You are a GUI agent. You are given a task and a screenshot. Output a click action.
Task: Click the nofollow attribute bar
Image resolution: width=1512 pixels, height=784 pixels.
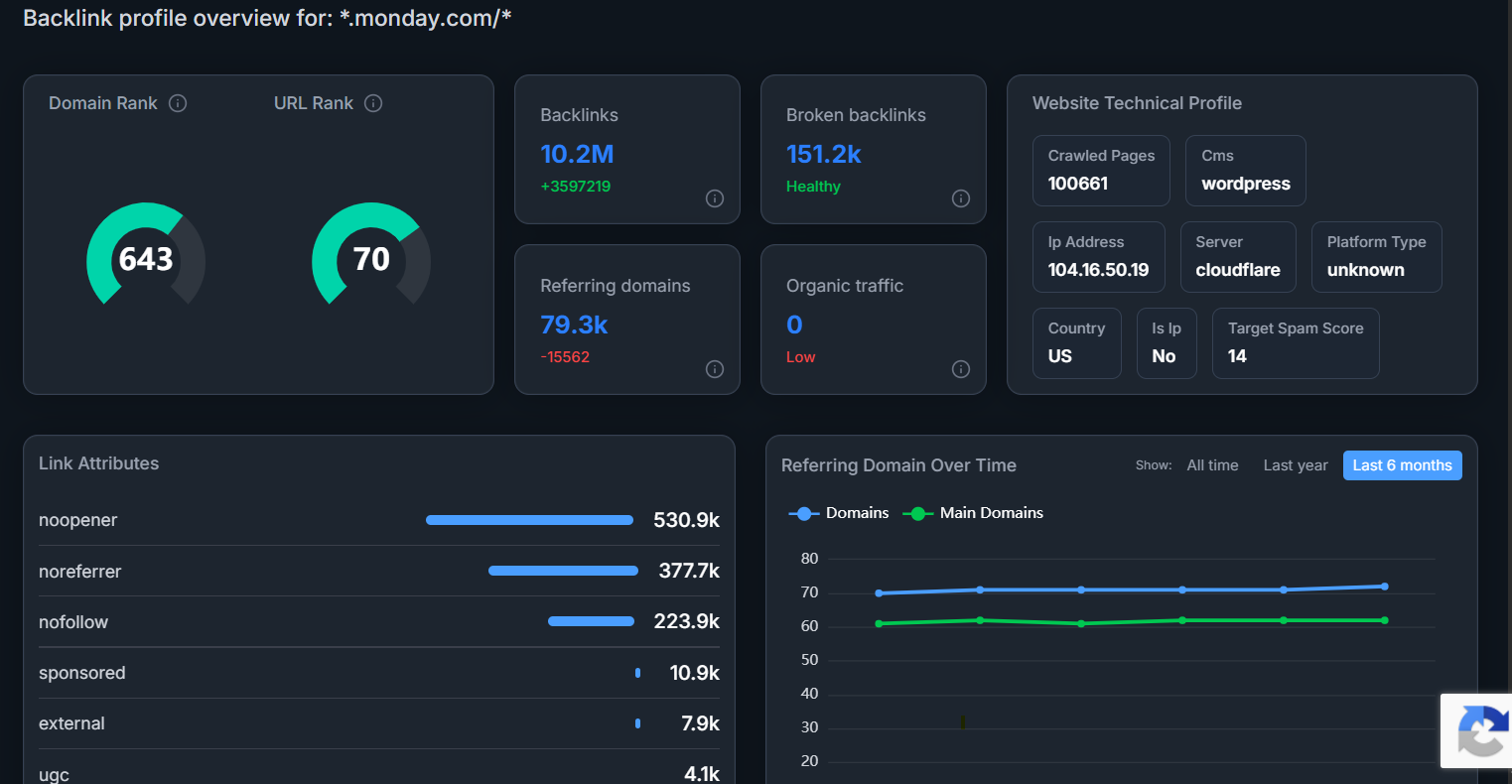[591, 621]
